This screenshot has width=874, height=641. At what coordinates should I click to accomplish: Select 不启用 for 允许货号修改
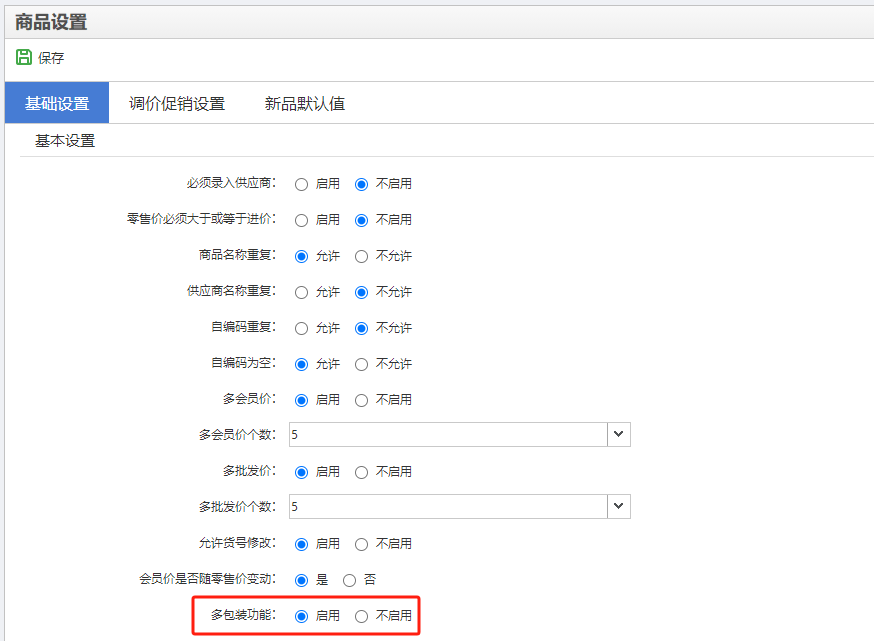(x=362, y=544)
